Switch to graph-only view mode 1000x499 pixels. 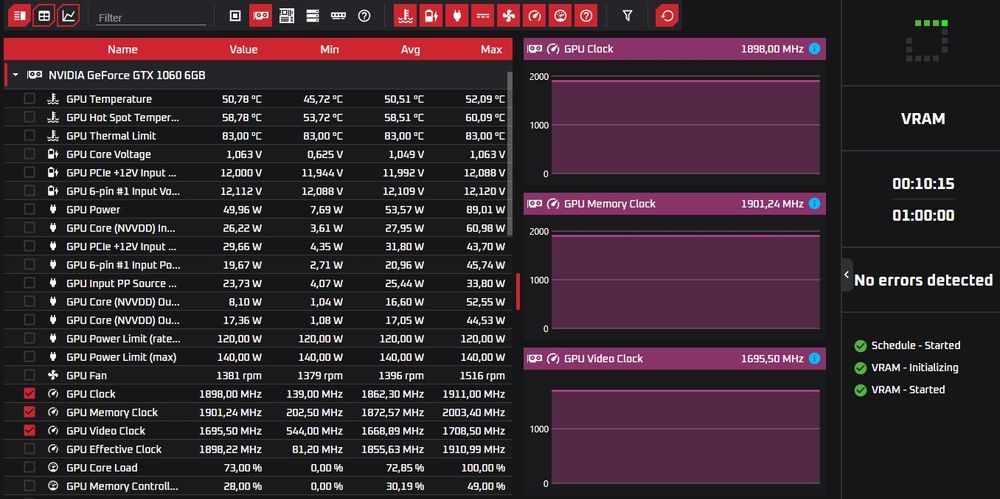tap(68, 15)
